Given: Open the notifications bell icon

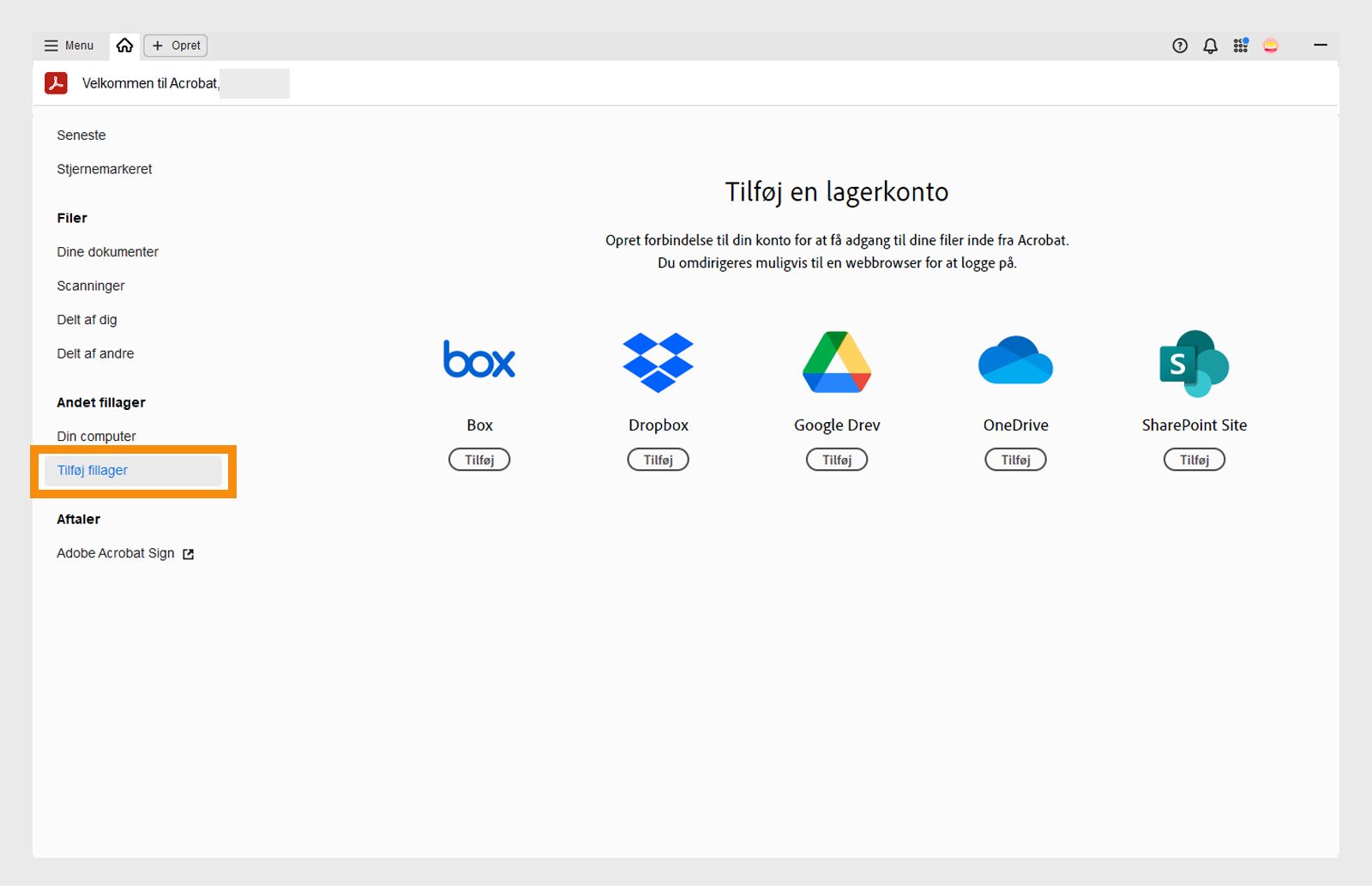Looking at the screenshot, I should point(1210,45).
